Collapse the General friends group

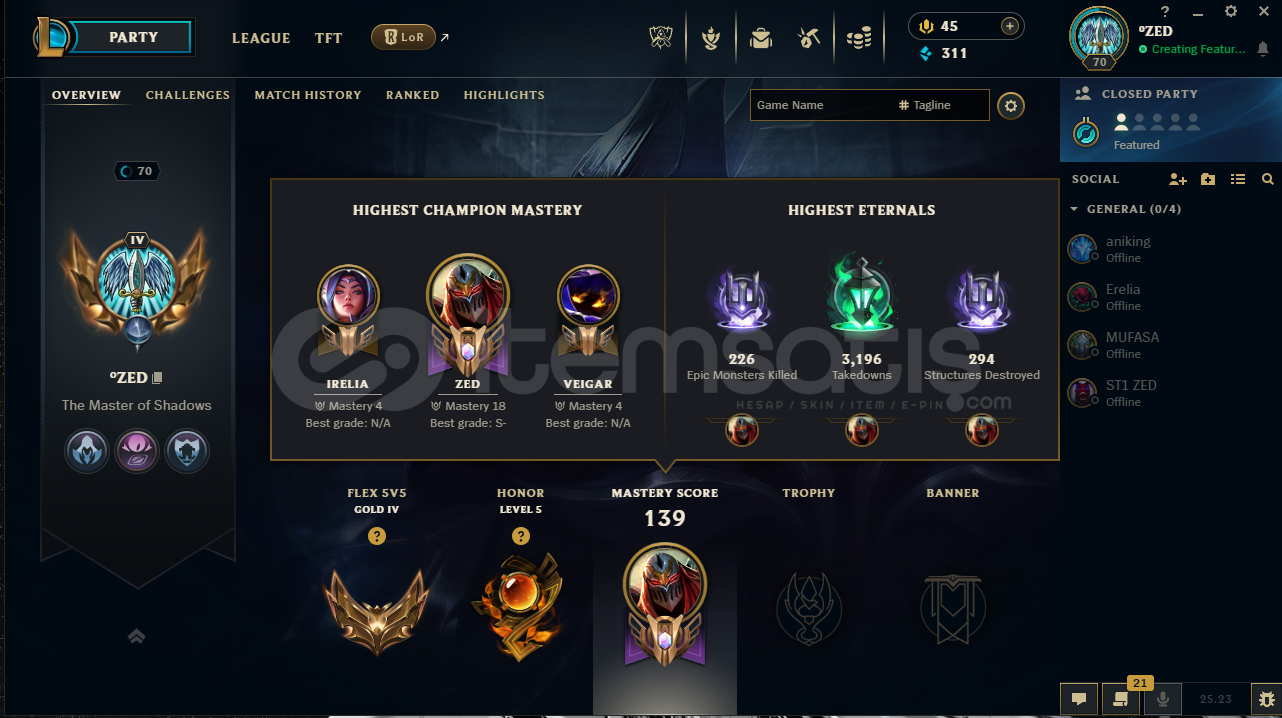1074,209
